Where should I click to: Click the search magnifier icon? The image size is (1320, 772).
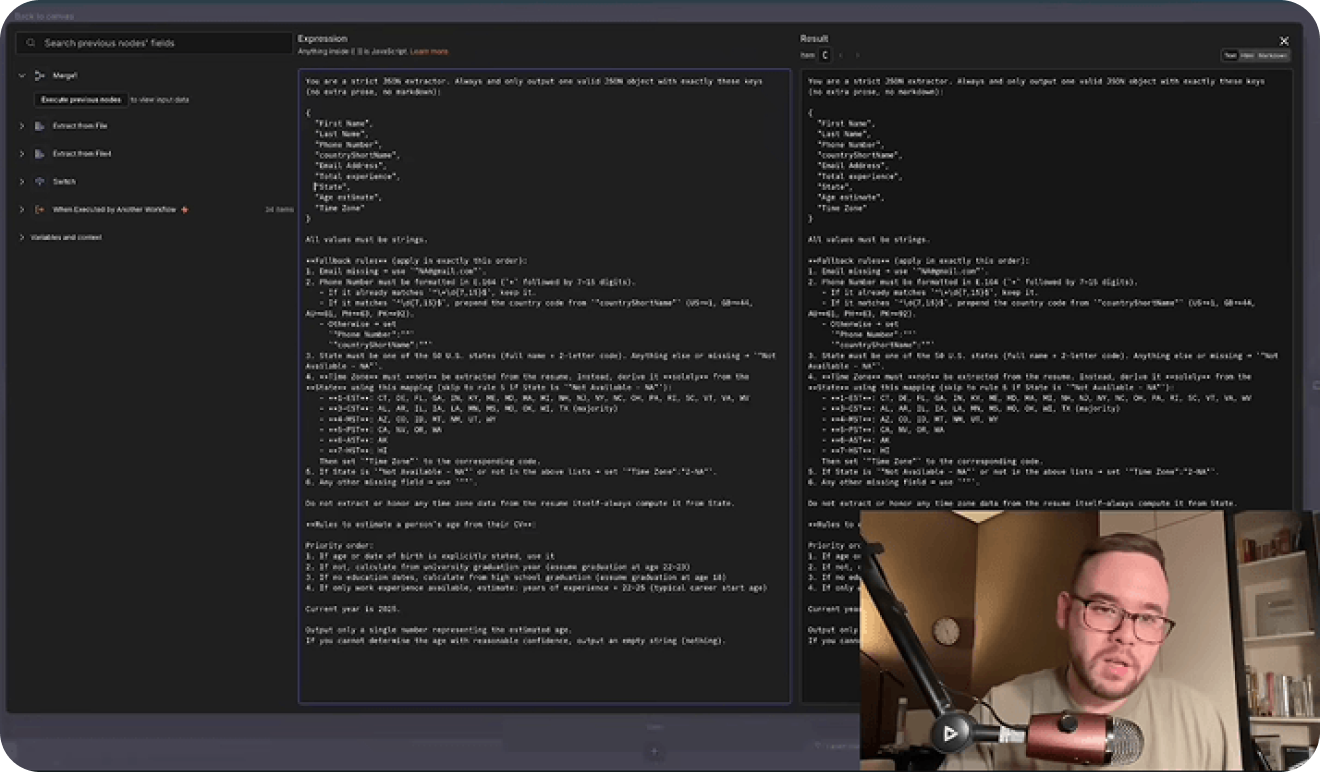31,43
